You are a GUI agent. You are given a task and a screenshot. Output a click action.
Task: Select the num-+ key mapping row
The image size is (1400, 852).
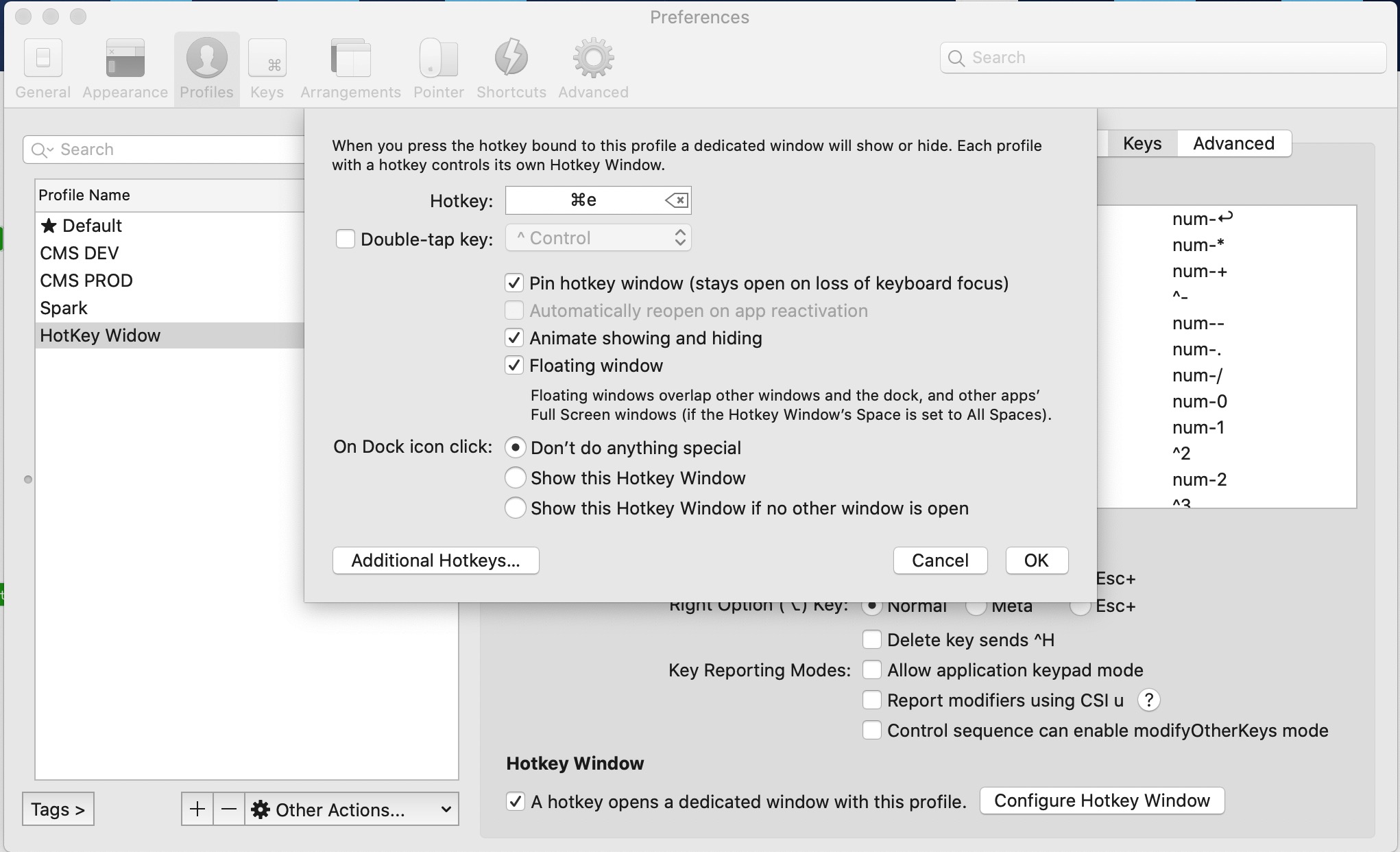tap(1226, 271)
